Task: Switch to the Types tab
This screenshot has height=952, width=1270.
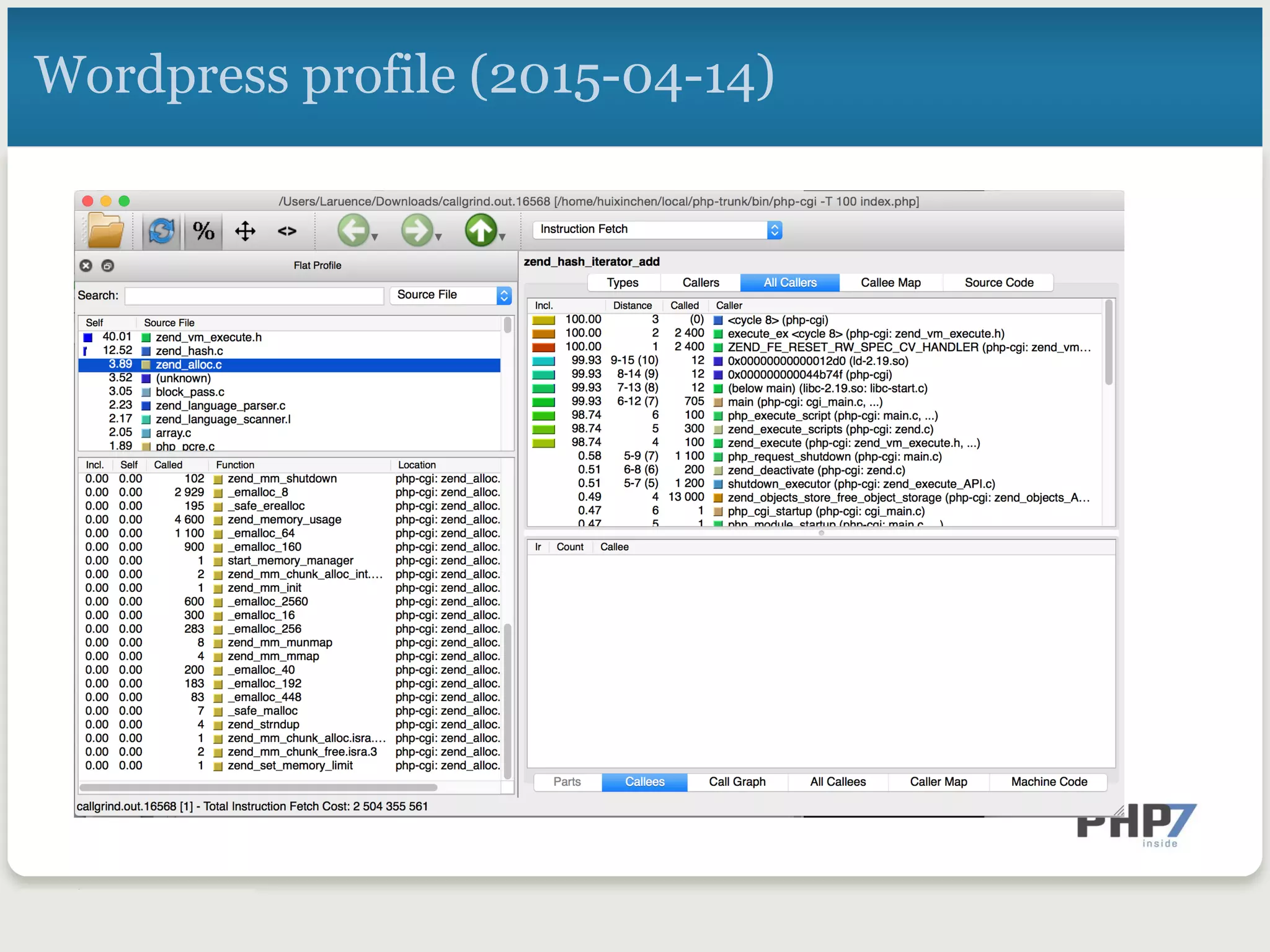Action: pyautogui.click(x=623, y=283)
